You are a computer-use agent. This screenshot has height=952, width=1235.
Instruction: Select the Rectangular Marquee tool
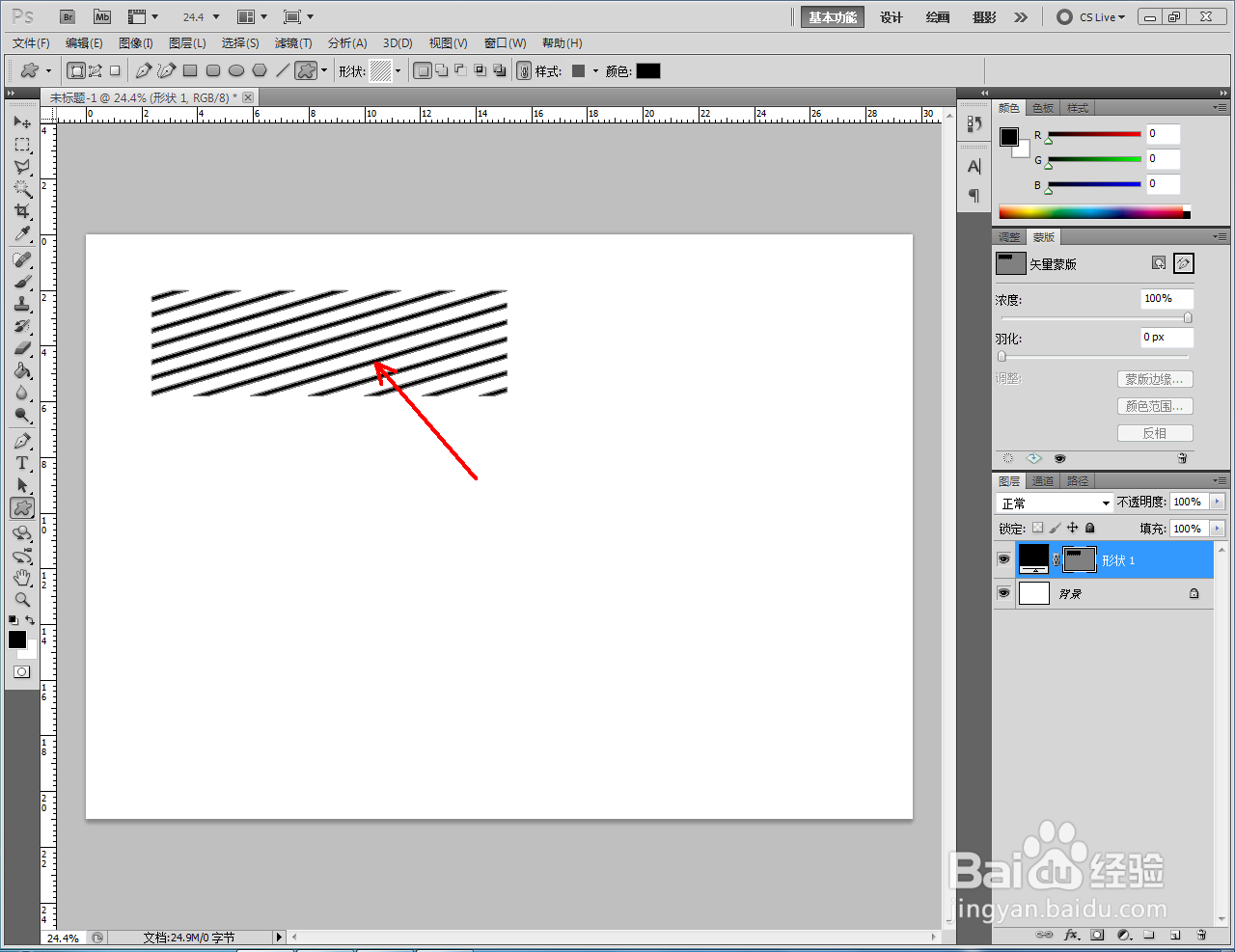22,145
